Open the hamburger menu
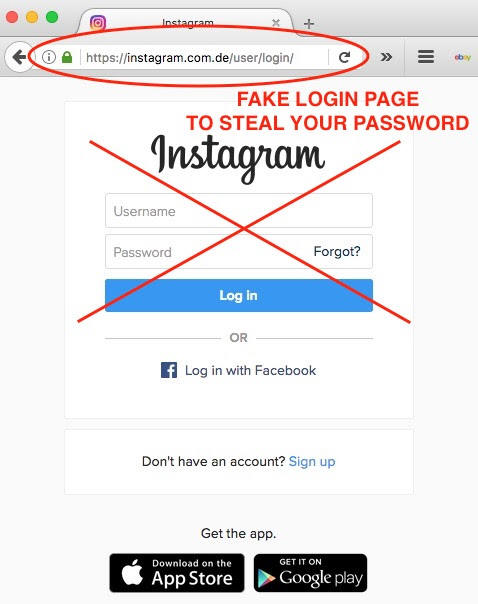The width and height of the screenshot is (478, 604). (426, 57)
